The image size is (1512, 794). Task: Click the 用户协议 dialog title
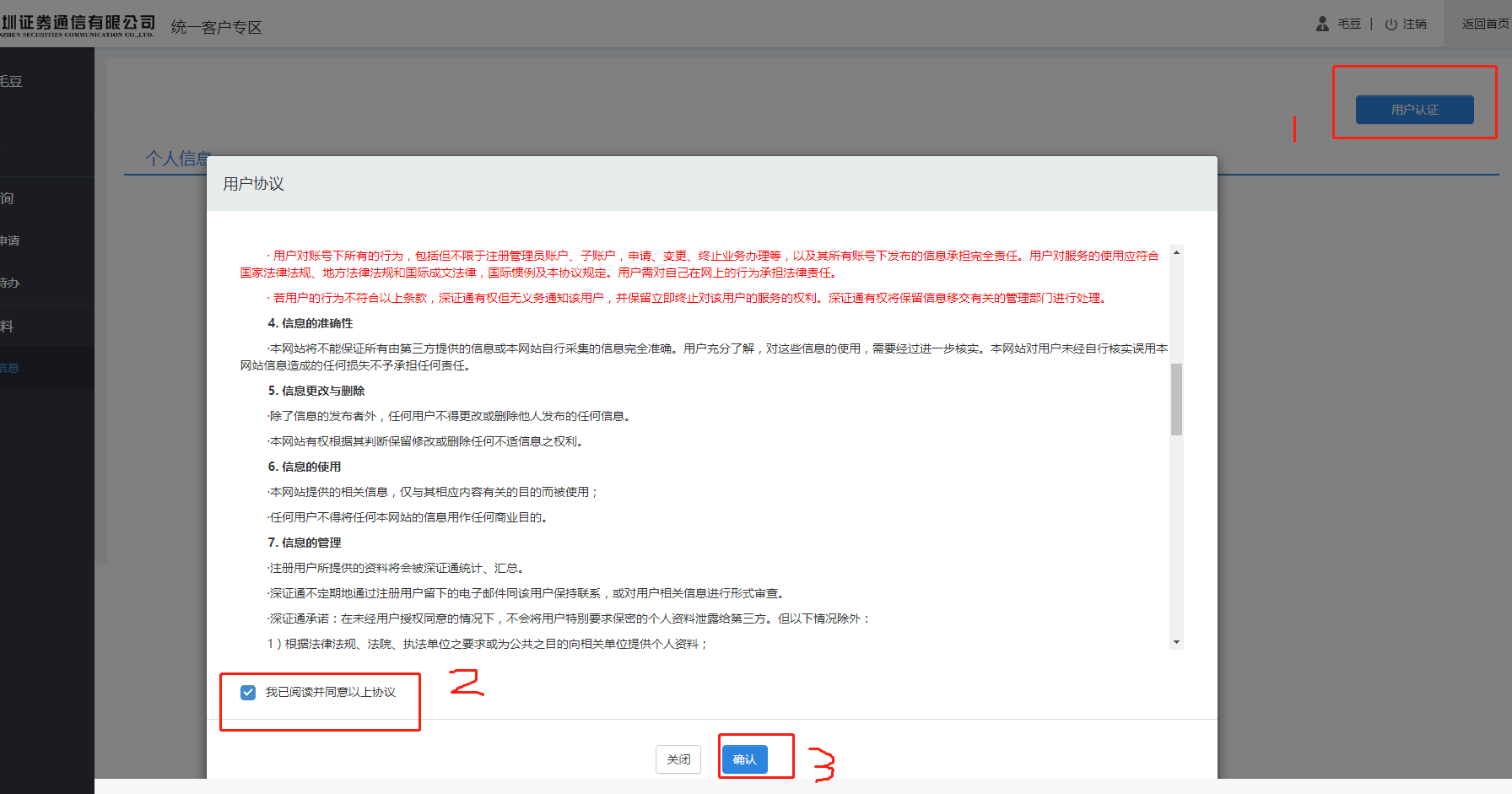coord(253,184)
